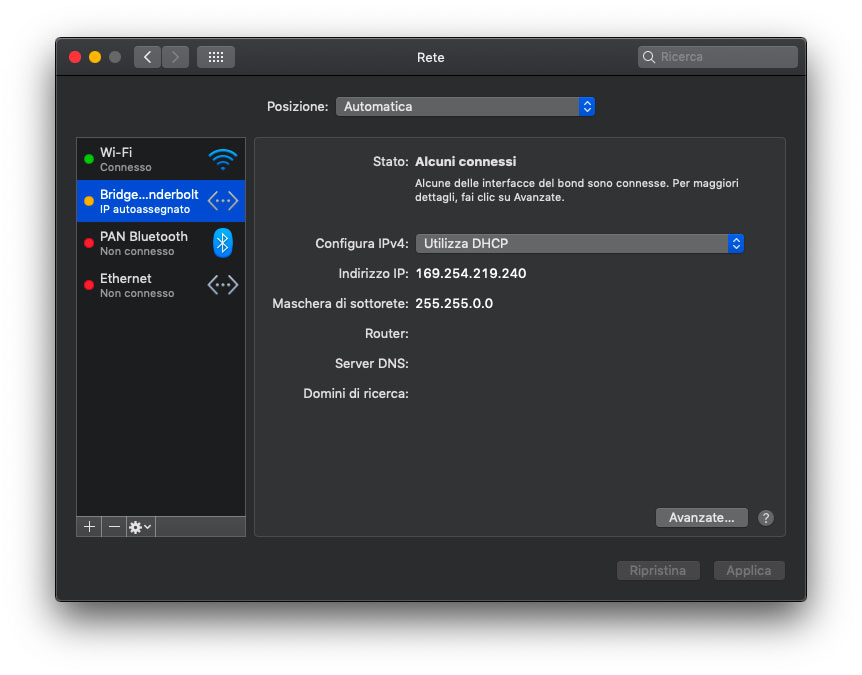Screen dimensions: 862x675
Task: Click the Wi-Fi signal icon
Action: 223,159
